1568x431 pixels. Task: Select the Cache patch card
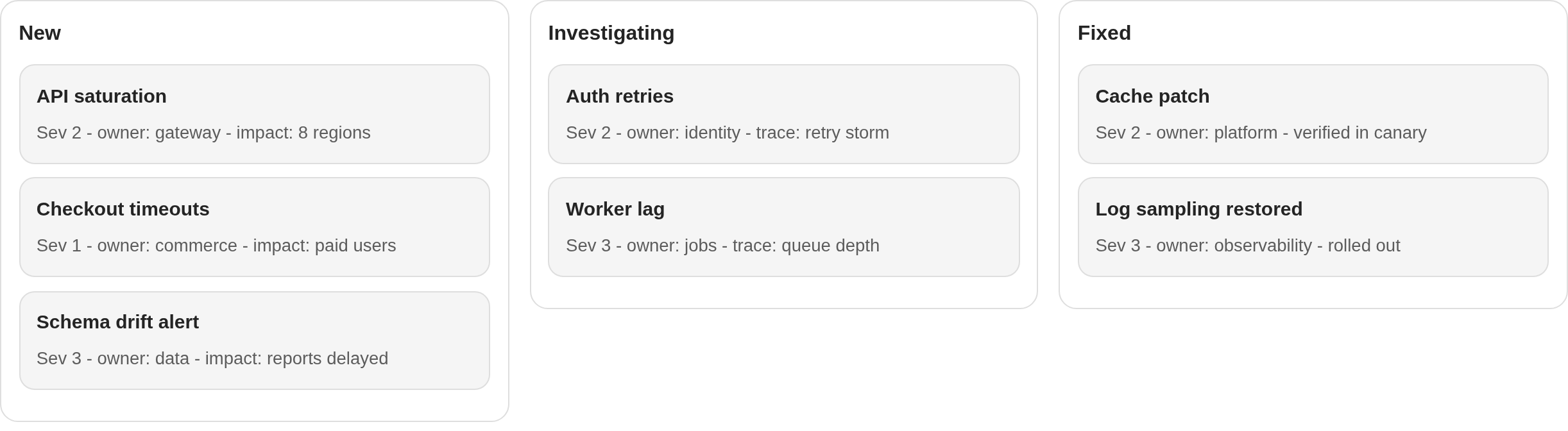pyautogui.click(x=1313, y=114)
